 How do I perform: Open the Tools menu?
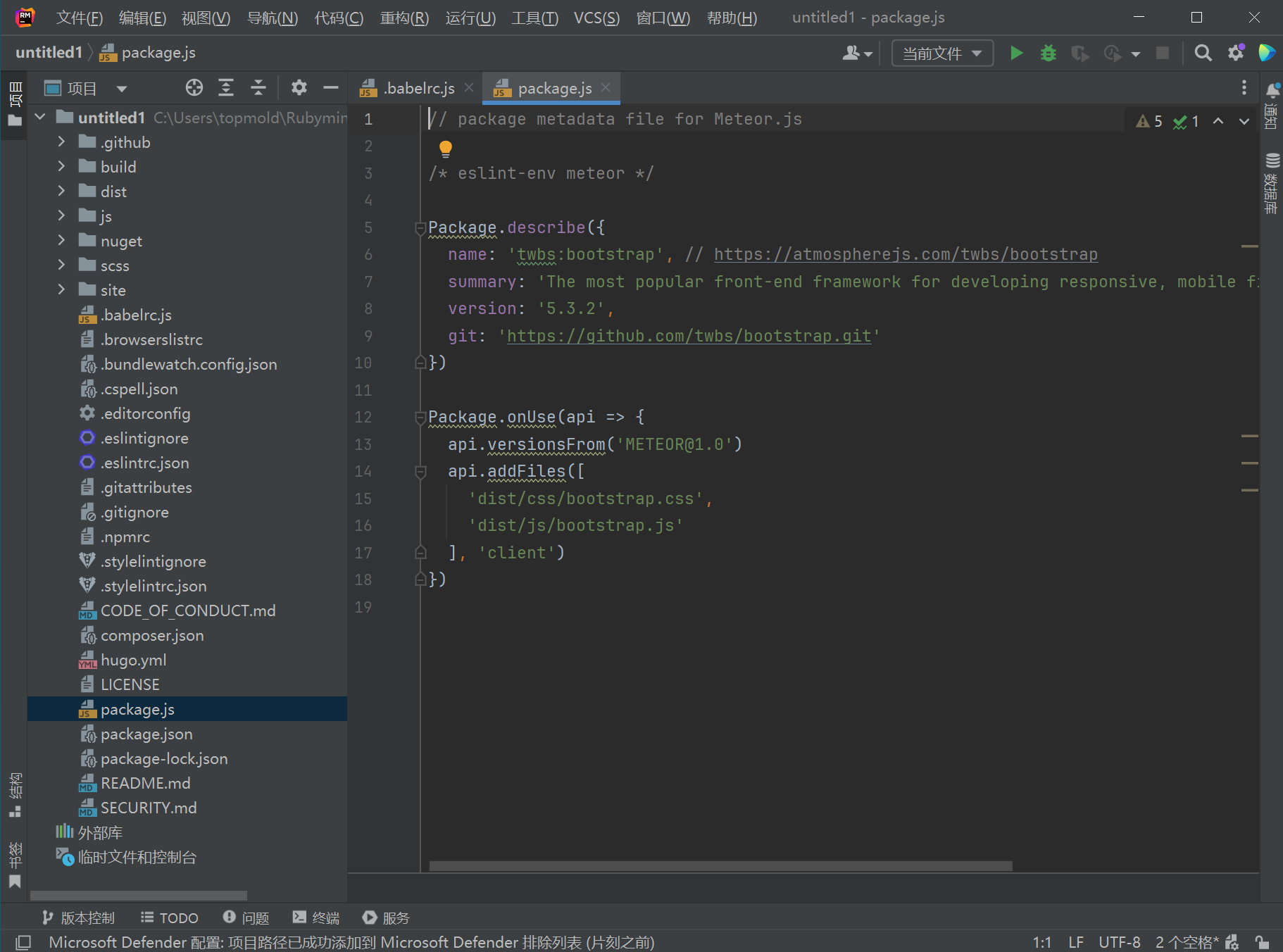pos(534,18)
